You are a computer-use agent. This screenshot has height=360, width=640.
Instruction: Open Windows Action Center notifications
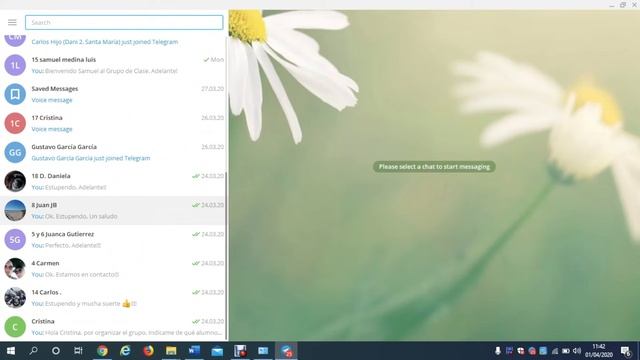coord(626,351)
